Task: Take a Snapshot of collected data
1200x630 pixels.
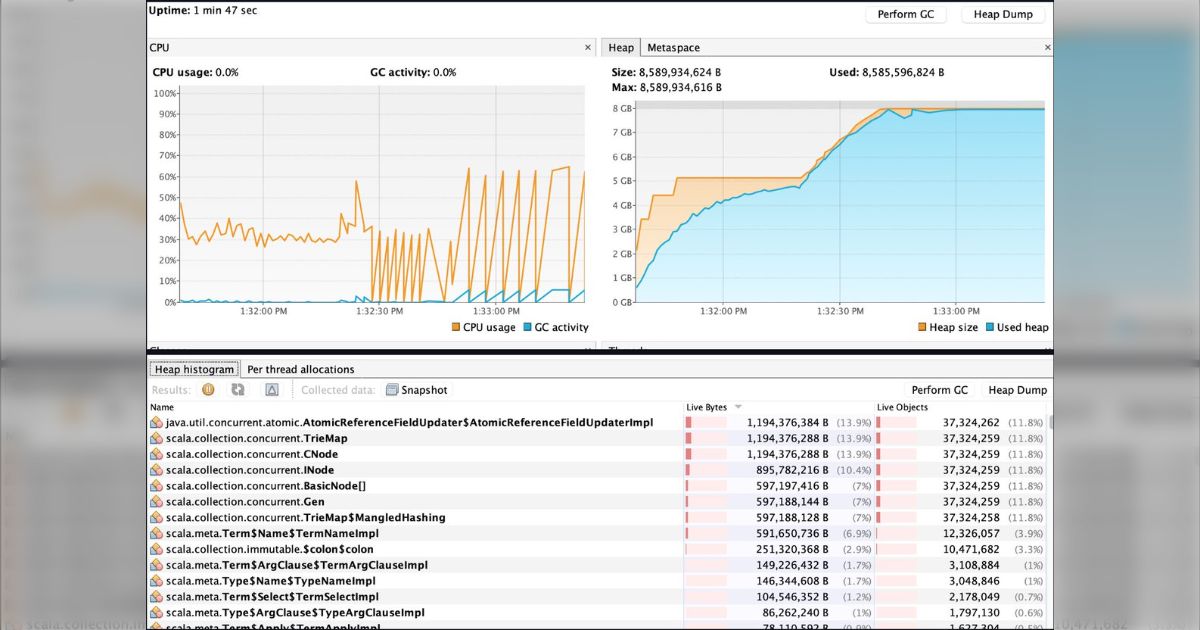Action: (x=417, y=390)
